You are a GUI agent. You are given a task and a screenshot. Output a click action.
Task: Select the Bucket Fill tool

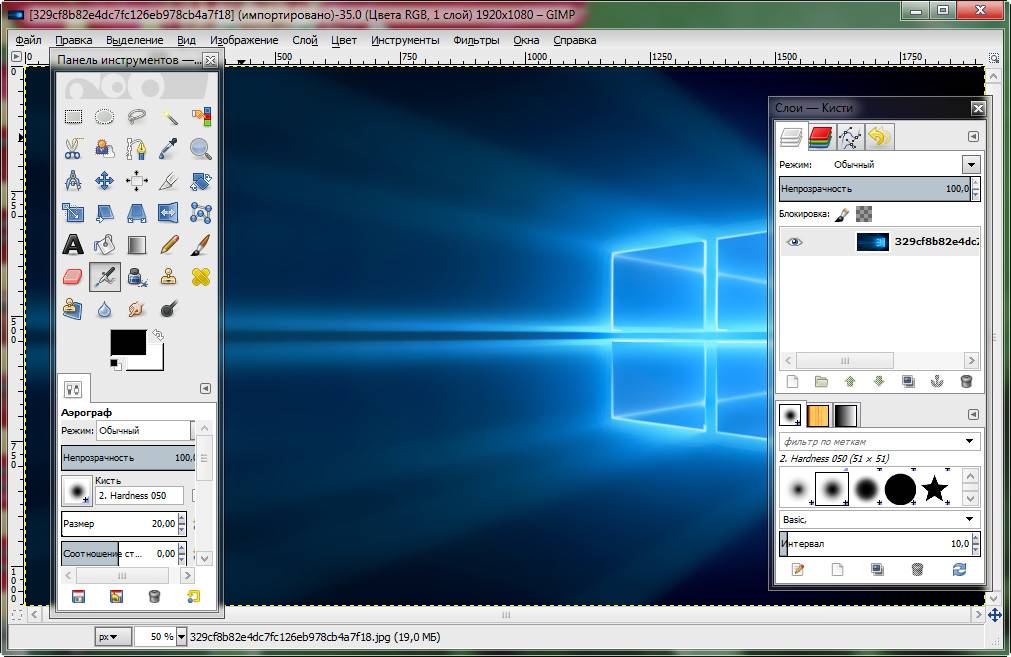(104, 245)
